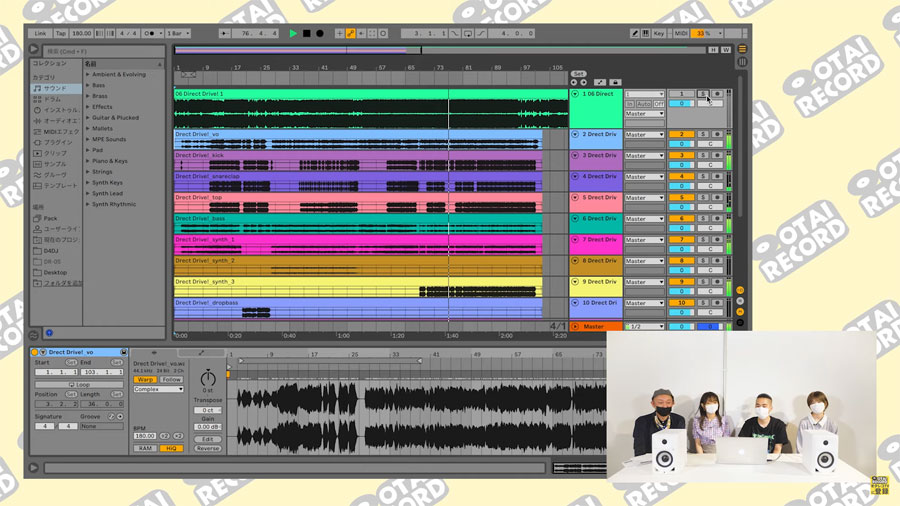Image resolution: width=900 pixels, height=506 pixels.
Task: Toggle the Lock Envelopes padlock icon
Action: click(x=615, y=83)
